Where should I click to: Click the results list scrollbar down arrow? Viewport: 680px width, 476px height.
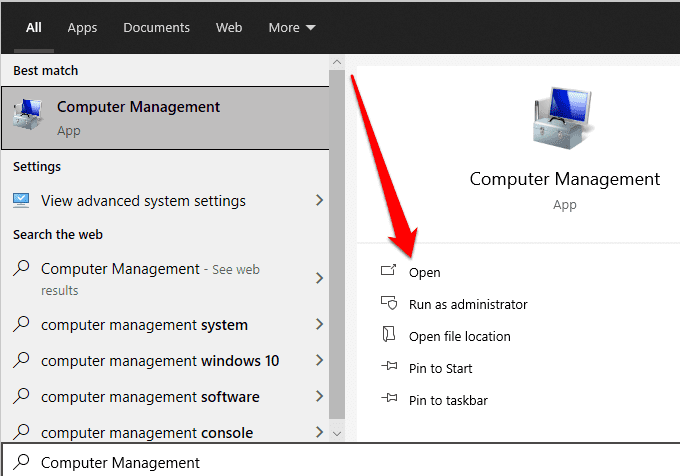point(337,434)
